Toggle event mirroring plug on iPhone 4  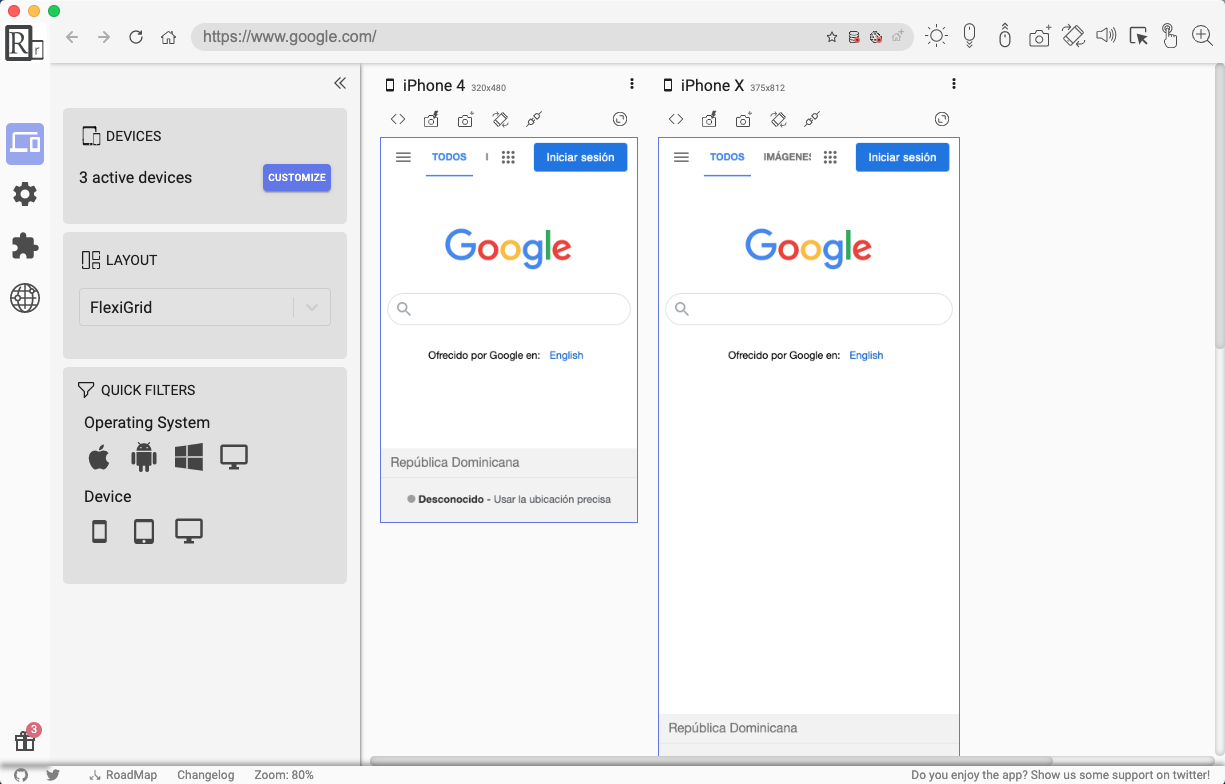(x=533, y=119)
